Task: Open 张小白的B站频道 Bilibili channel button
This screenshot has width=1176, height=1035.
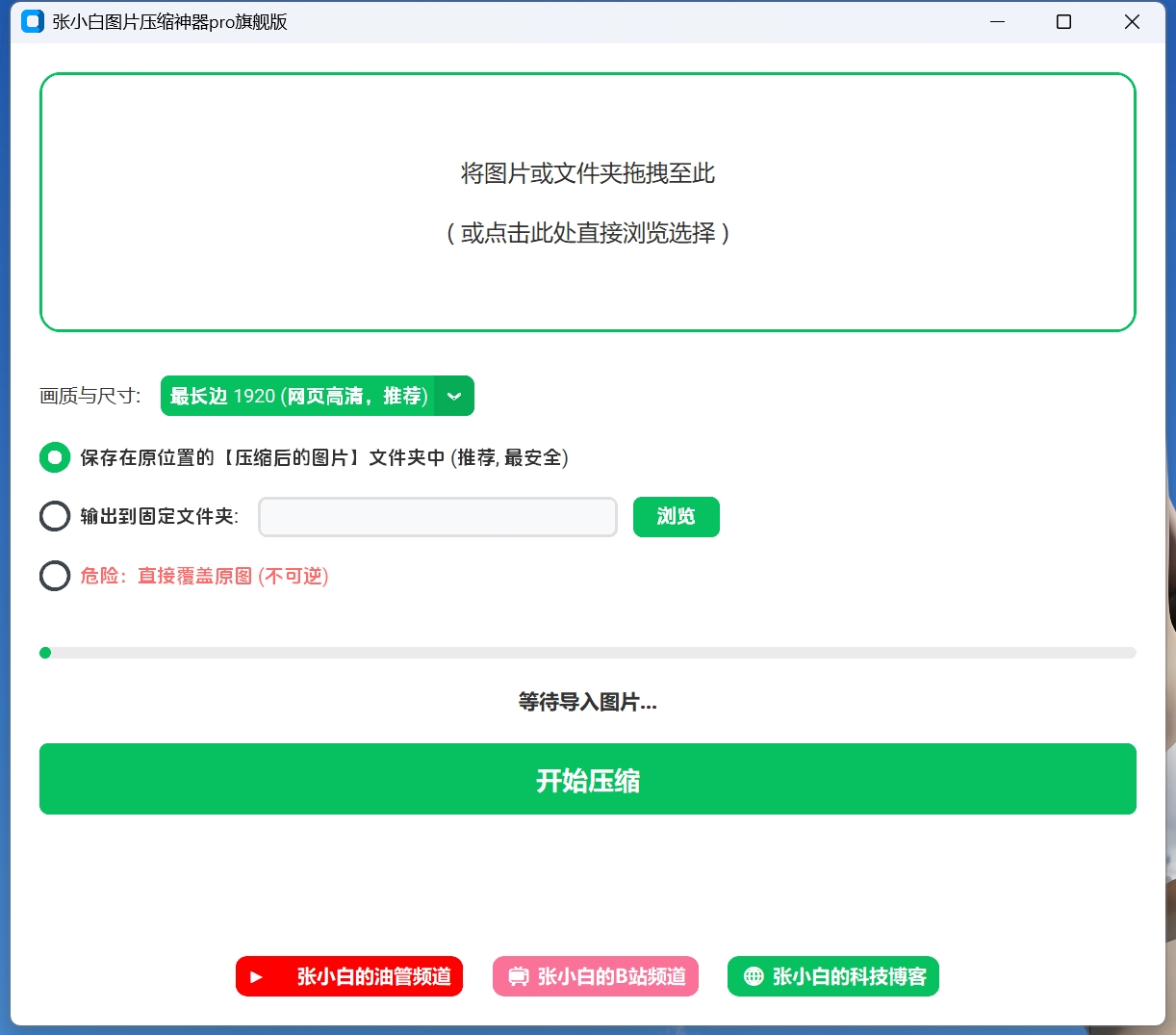Action: point(596,976)
